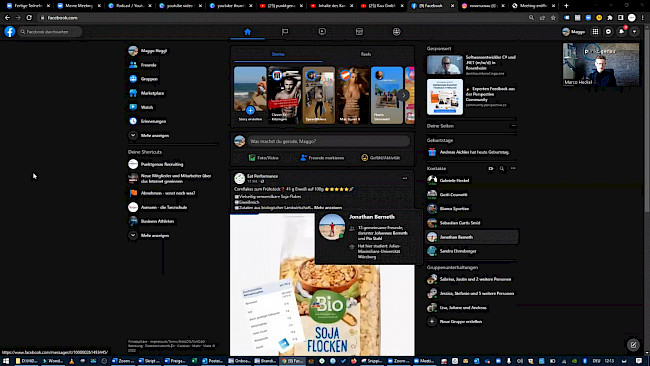Compose a new message with the pencil icon
650x366 pixels.
(x=633, y=344)
